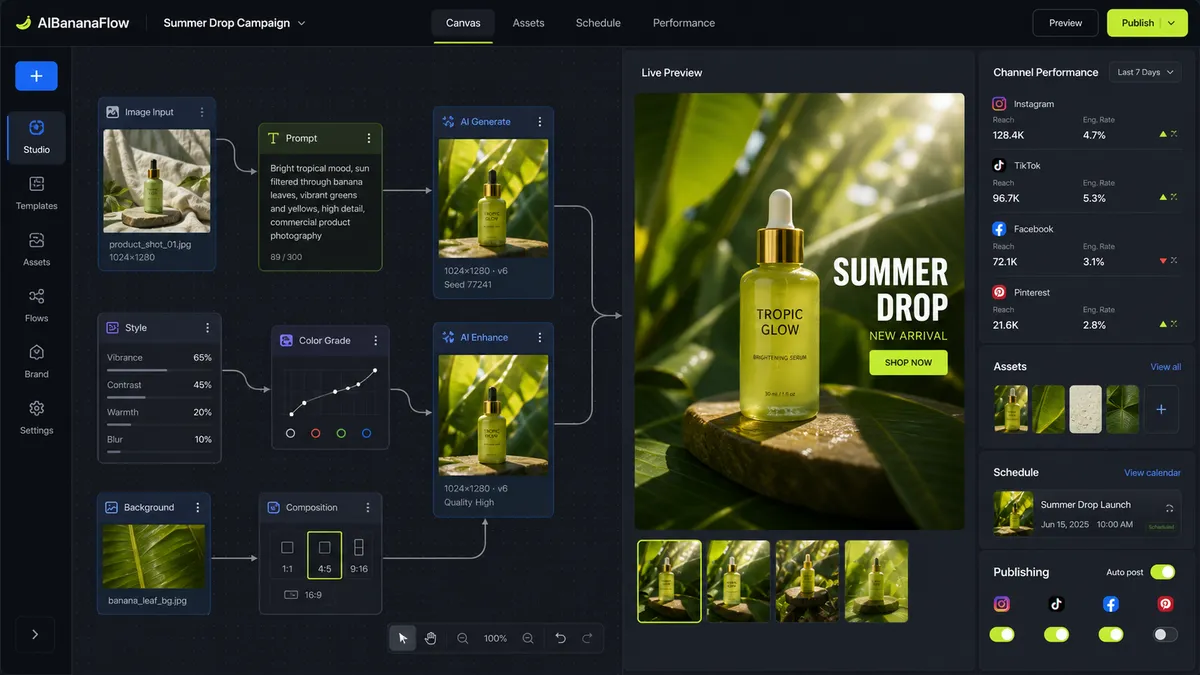The height and width of the screenshot is (675, 1200).
Task: Add a new asset with plus tile
Action: pyautogui.click(x=1161, y=409)
